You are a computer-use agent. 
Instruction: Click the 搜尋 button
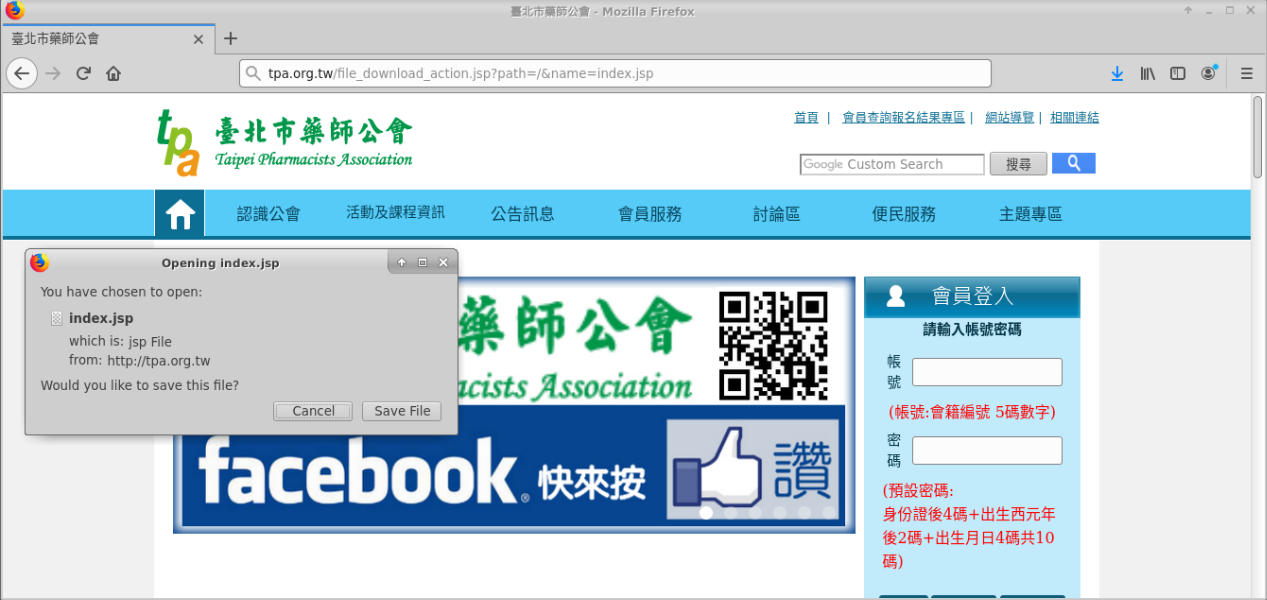point(1018,164)
